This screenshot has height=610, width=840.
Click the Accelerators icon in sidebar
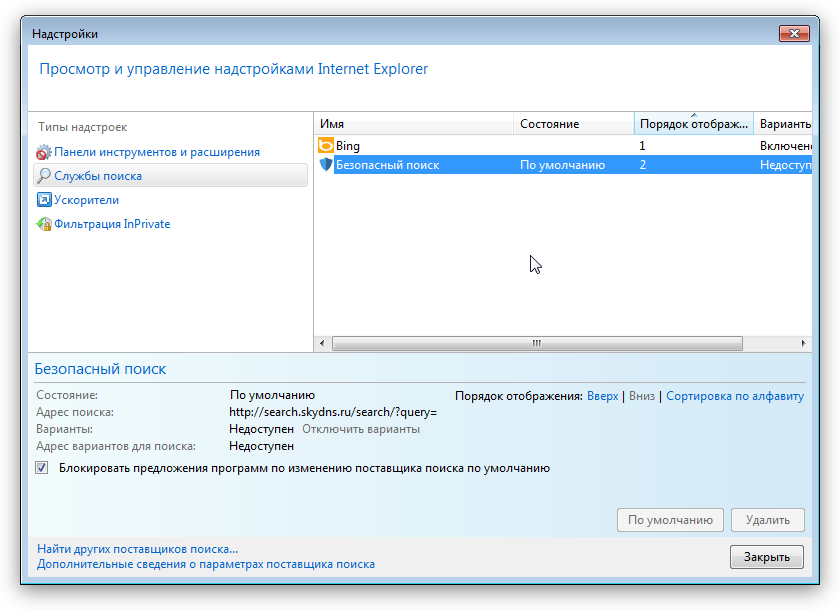44,200
